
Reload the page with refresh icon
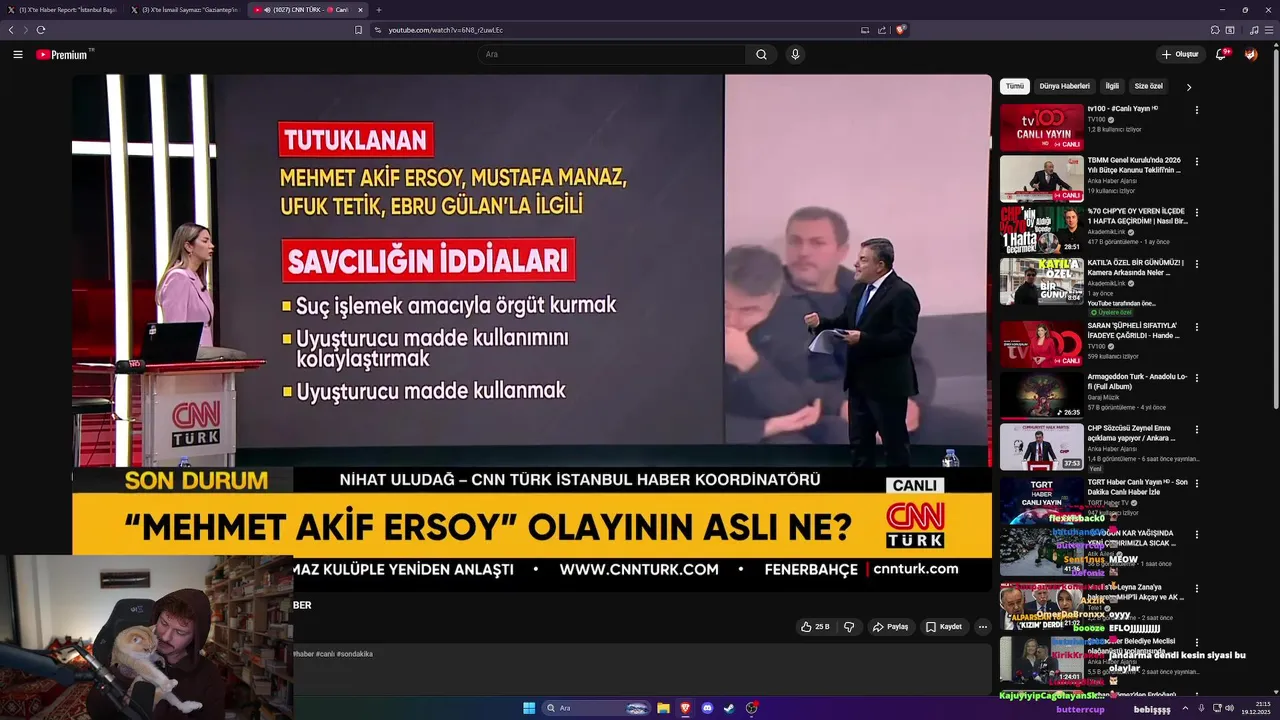pyautogui.click(x=41, y=30)
